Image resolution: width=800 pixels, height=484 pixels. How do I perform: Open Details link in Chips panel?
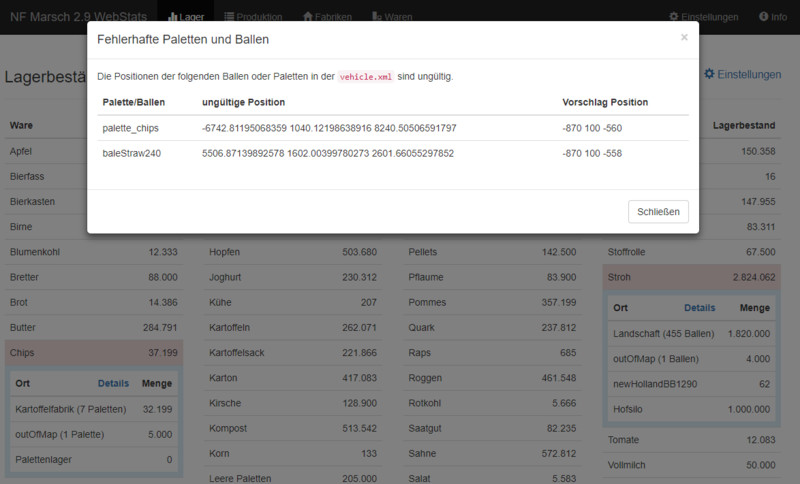coord(113,383)
